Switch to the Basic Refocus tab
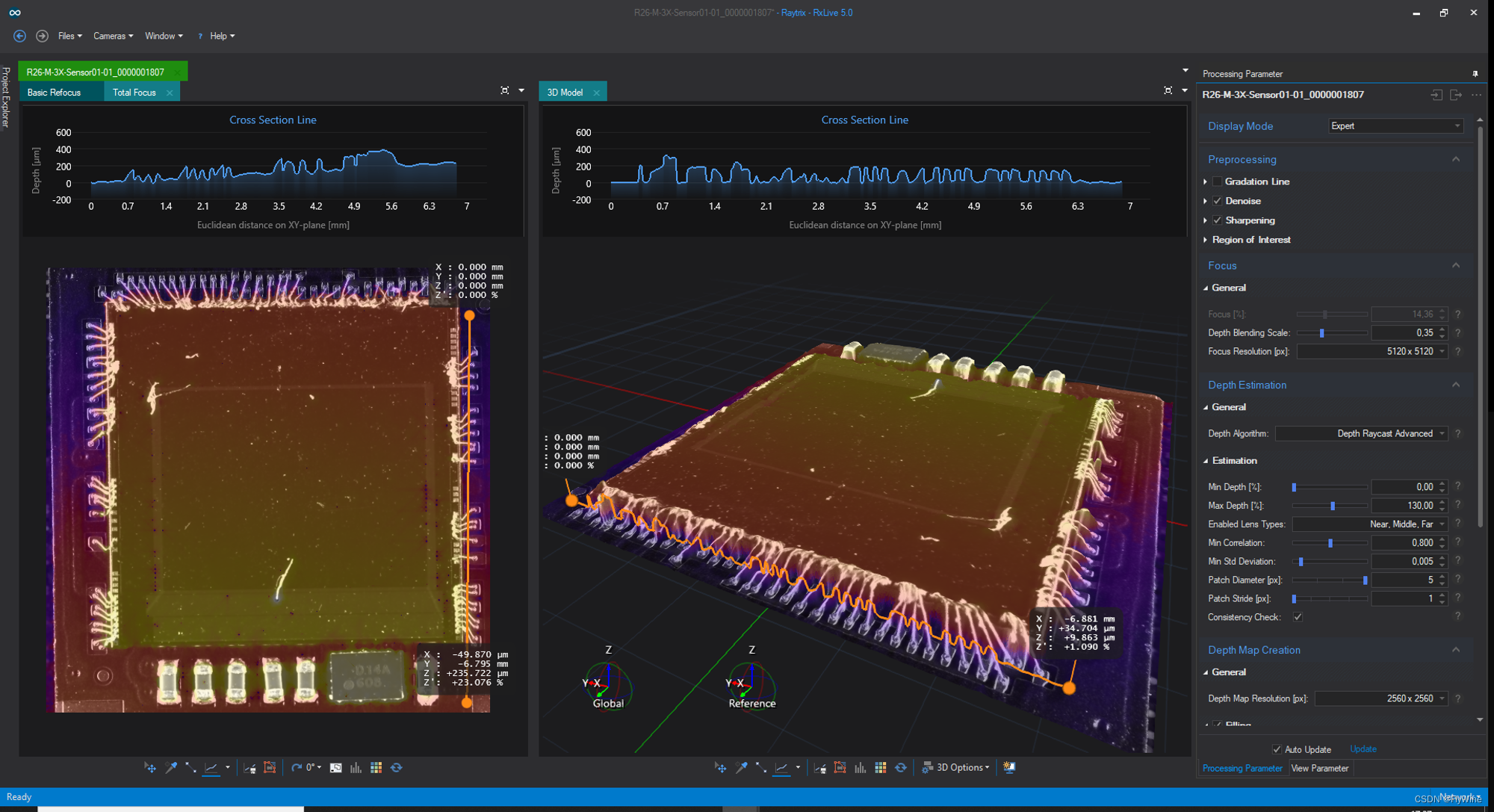The image size is (1494, 812). tap(54, 93)
